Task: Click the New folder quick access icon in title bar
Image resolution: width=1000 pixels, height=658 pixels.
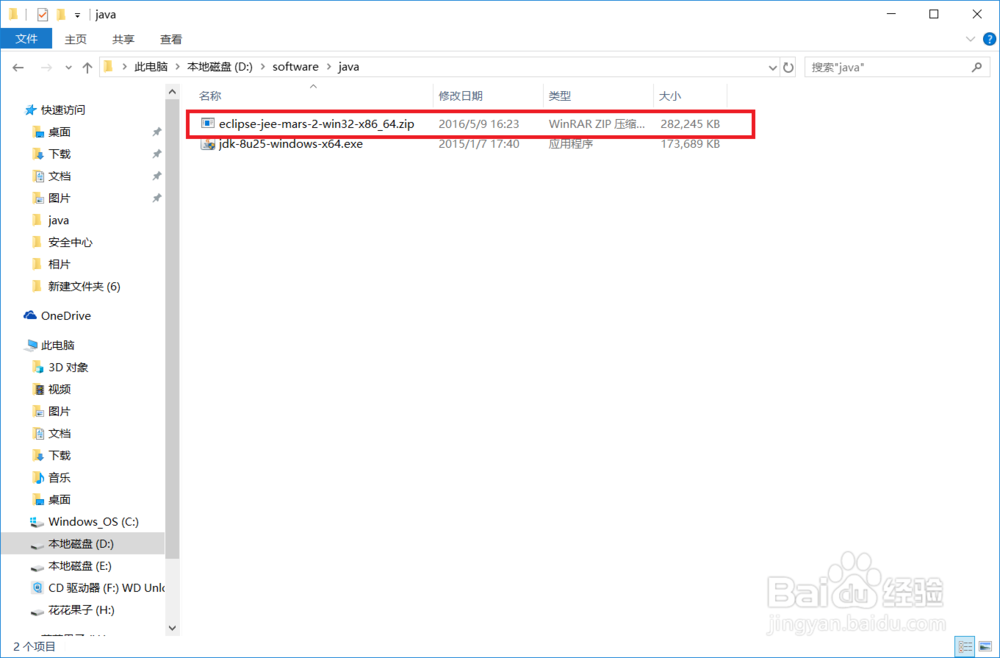Action: [x=61, y=14]
